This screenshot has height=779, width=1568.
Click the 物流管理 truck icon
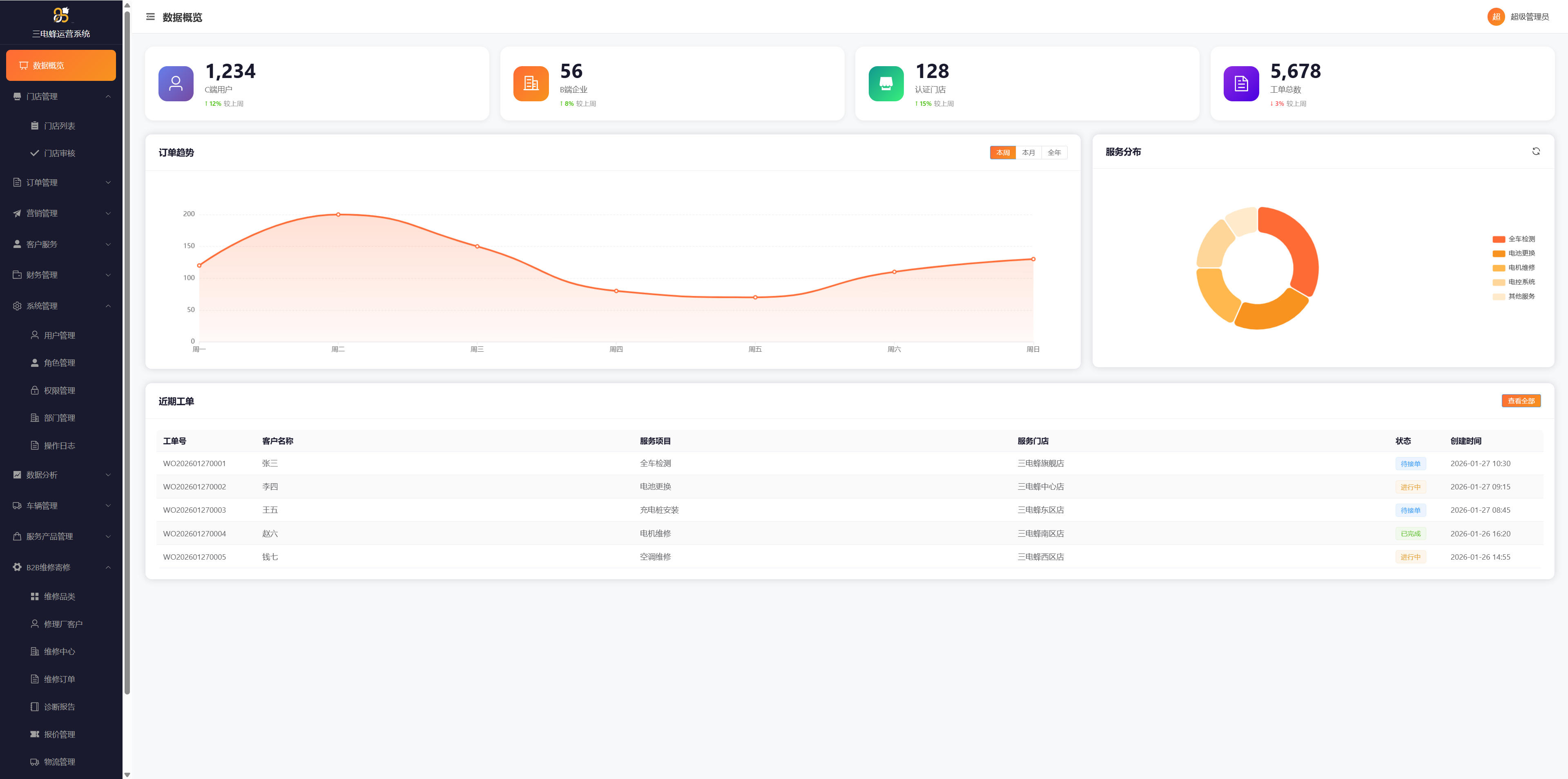[35, 762]
